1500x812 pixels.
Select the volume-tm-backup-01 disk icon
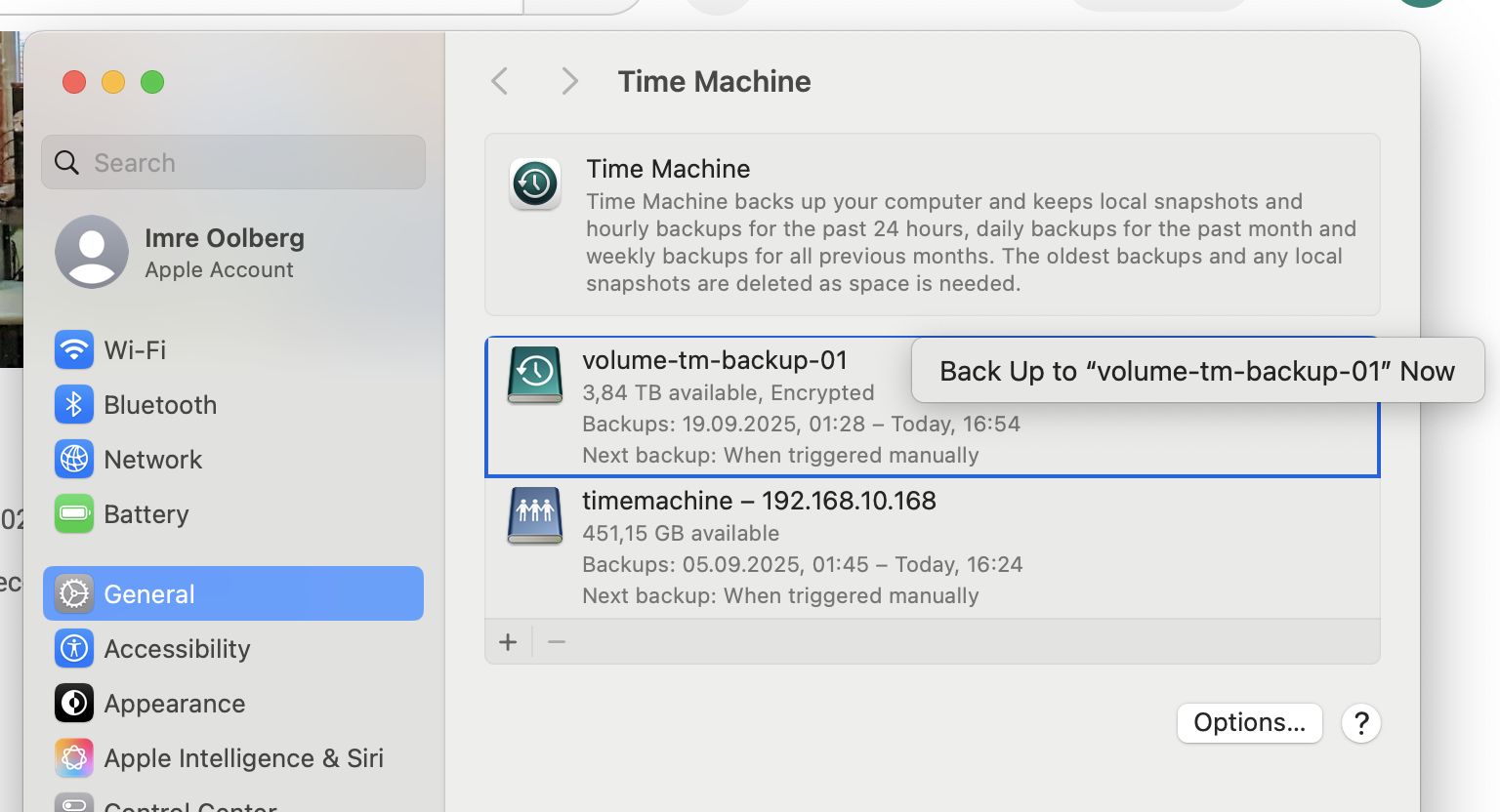point(535,375)
